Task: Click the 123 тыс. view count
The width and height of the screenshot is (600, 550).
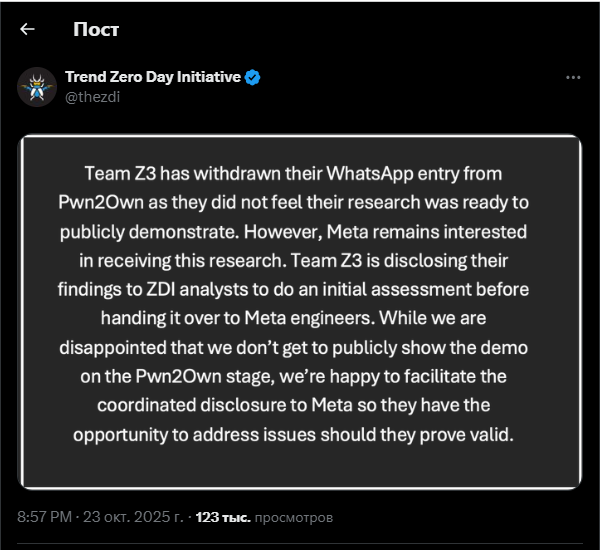Action: tap(223, 518)
